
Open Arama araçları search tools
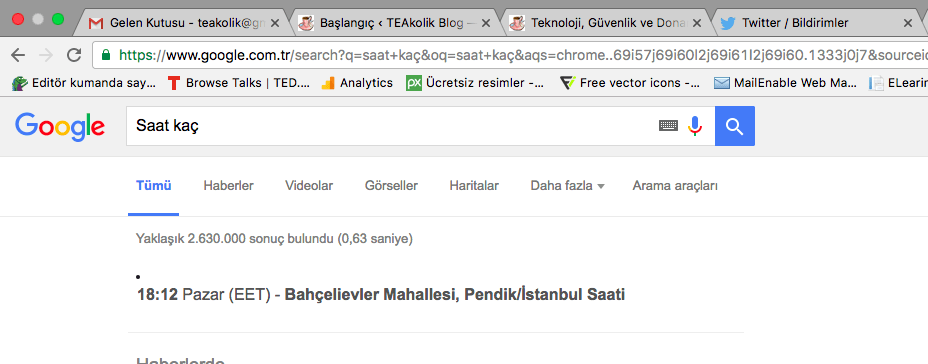[675, 186]
